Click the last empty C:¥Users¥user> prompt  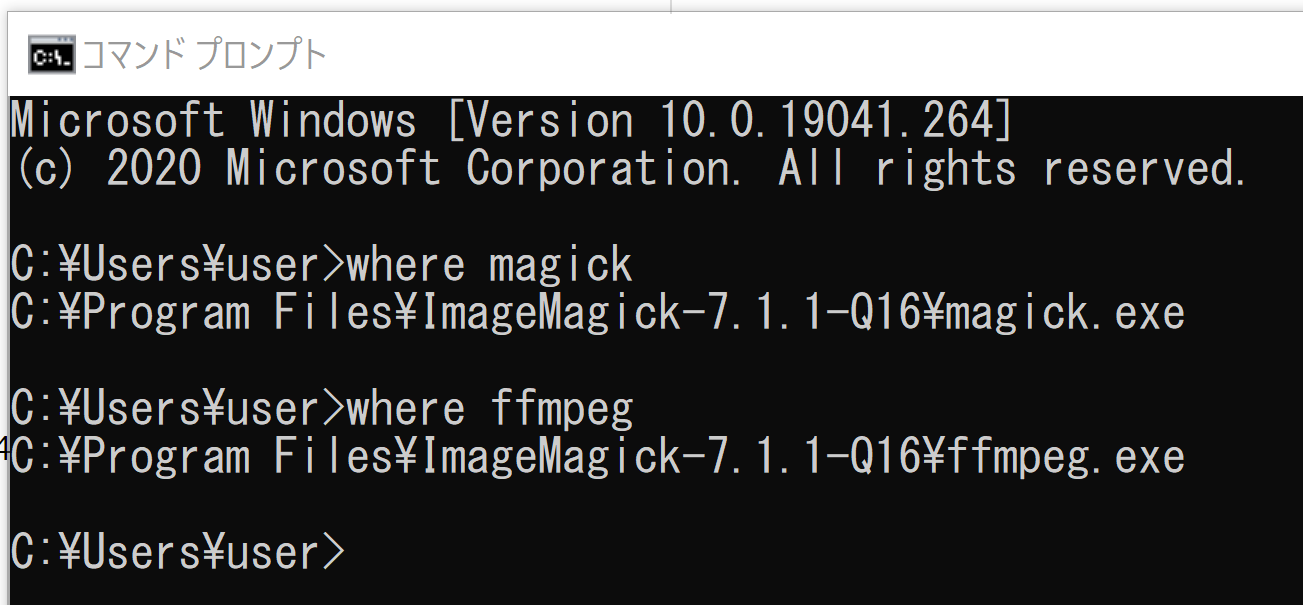click(x=178, y=552)
